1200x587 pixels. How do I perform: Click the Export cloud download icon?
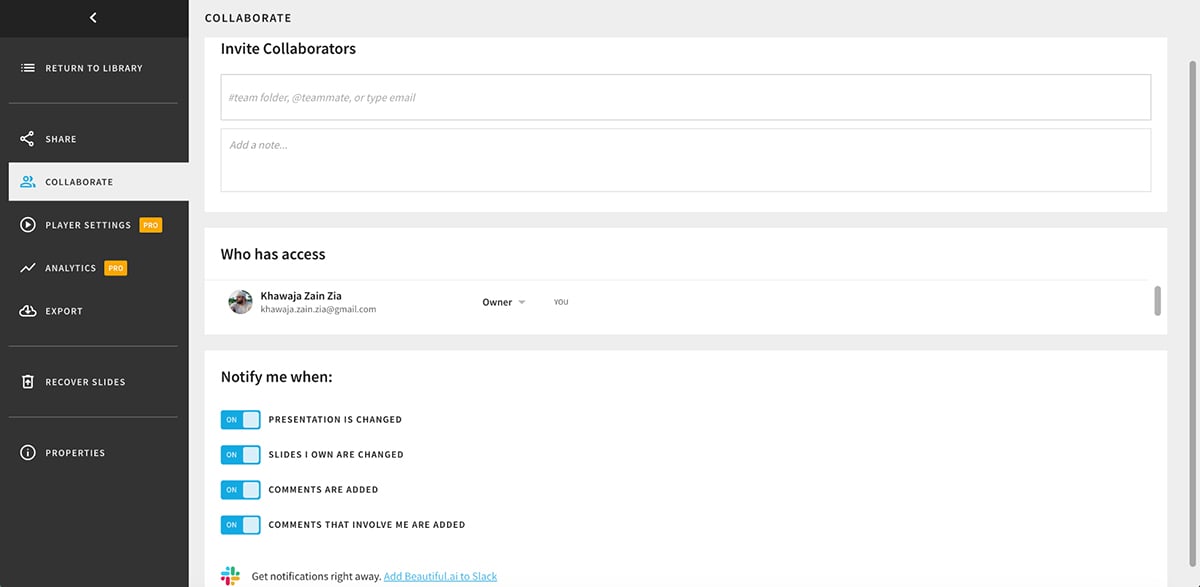pyautogui.click(x=28, y=311)
